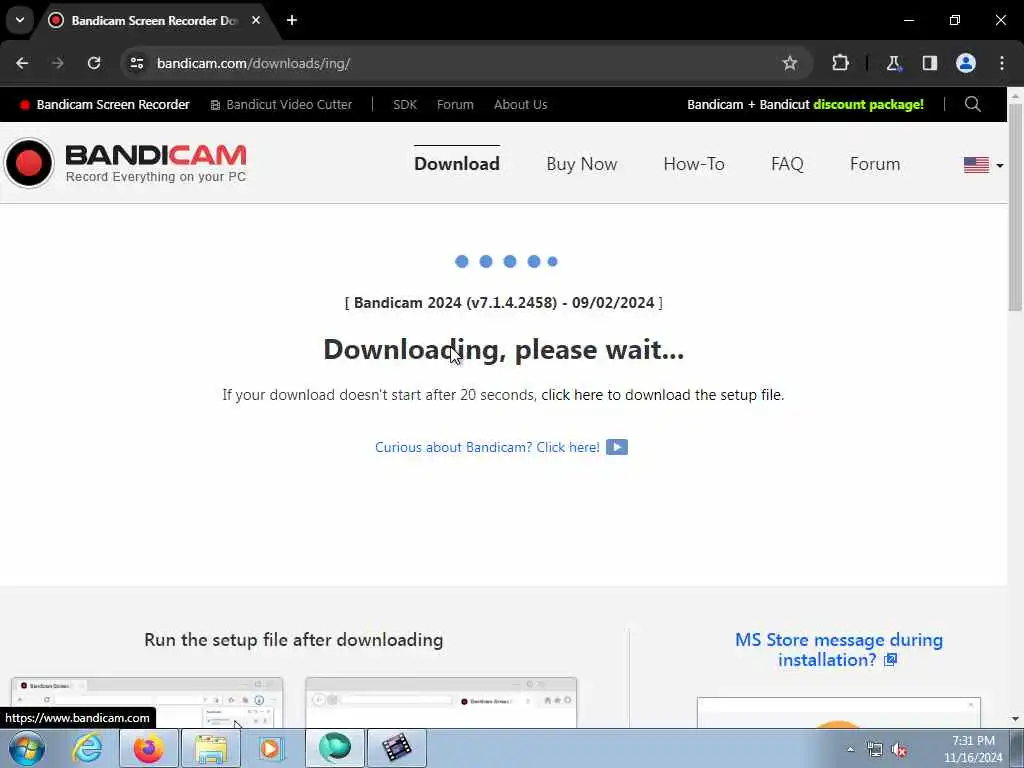Show hidden system tray icons arrow
The image size is (1024, 768).
(850, 750)
